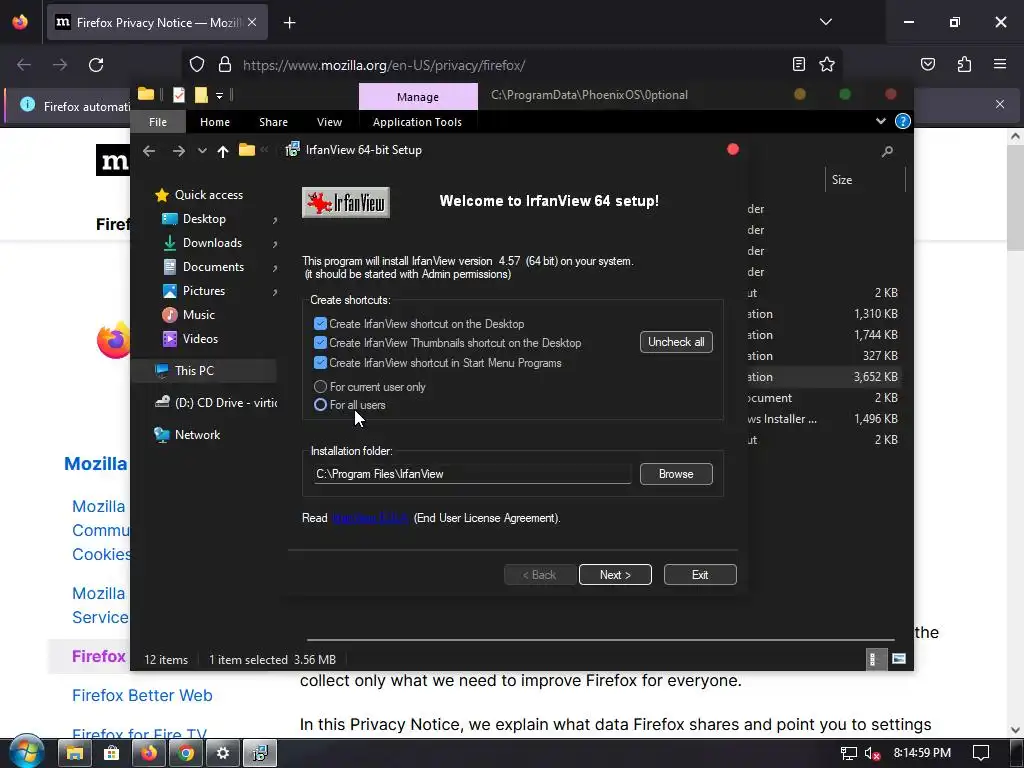
Task: Close IrfanView setup with red dot
Action: point(733,150)
